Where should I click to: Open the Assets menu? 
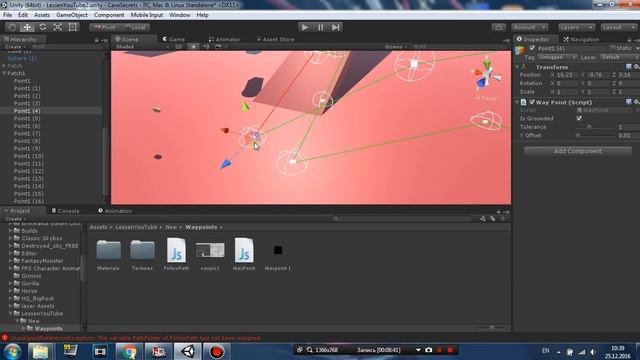42,15
